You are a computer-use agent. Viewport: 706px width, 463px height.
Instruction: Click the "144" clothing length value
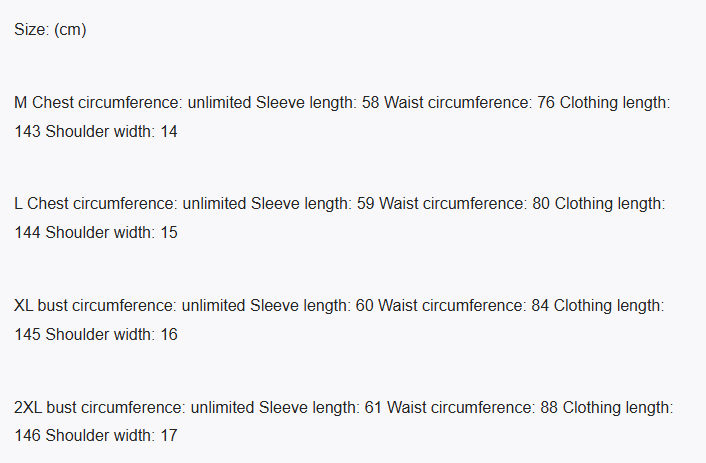[x=27, y=233]
